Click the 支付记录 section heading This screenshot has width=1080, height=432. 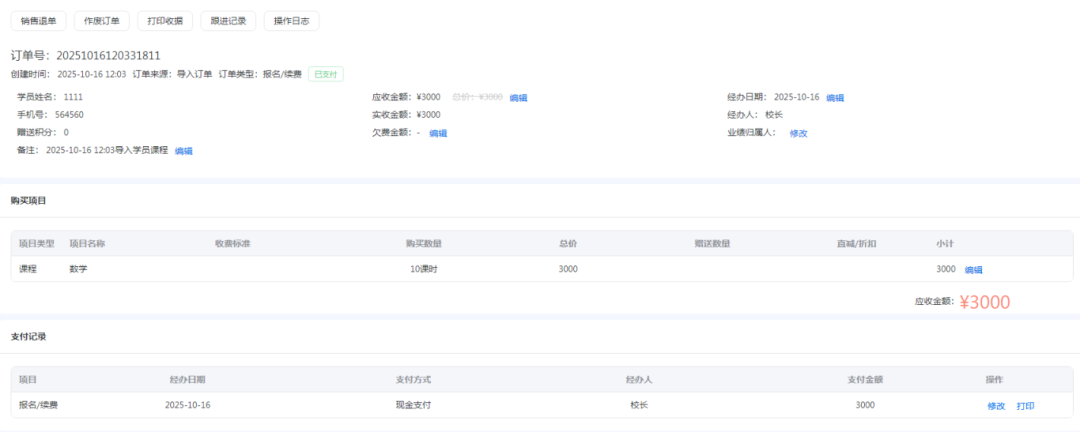[28, 337]
